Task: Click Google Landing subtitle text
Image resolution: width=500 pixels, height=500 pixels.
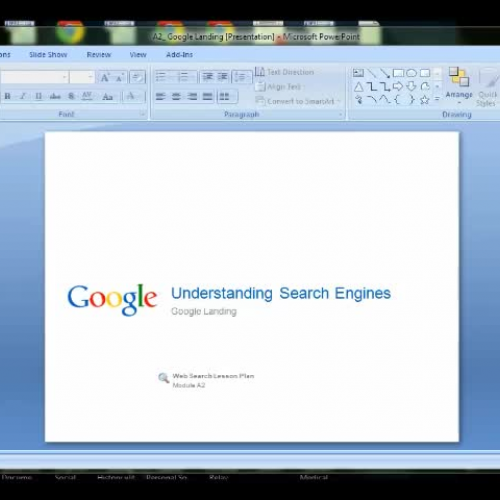Action: (x=204, y=311)
